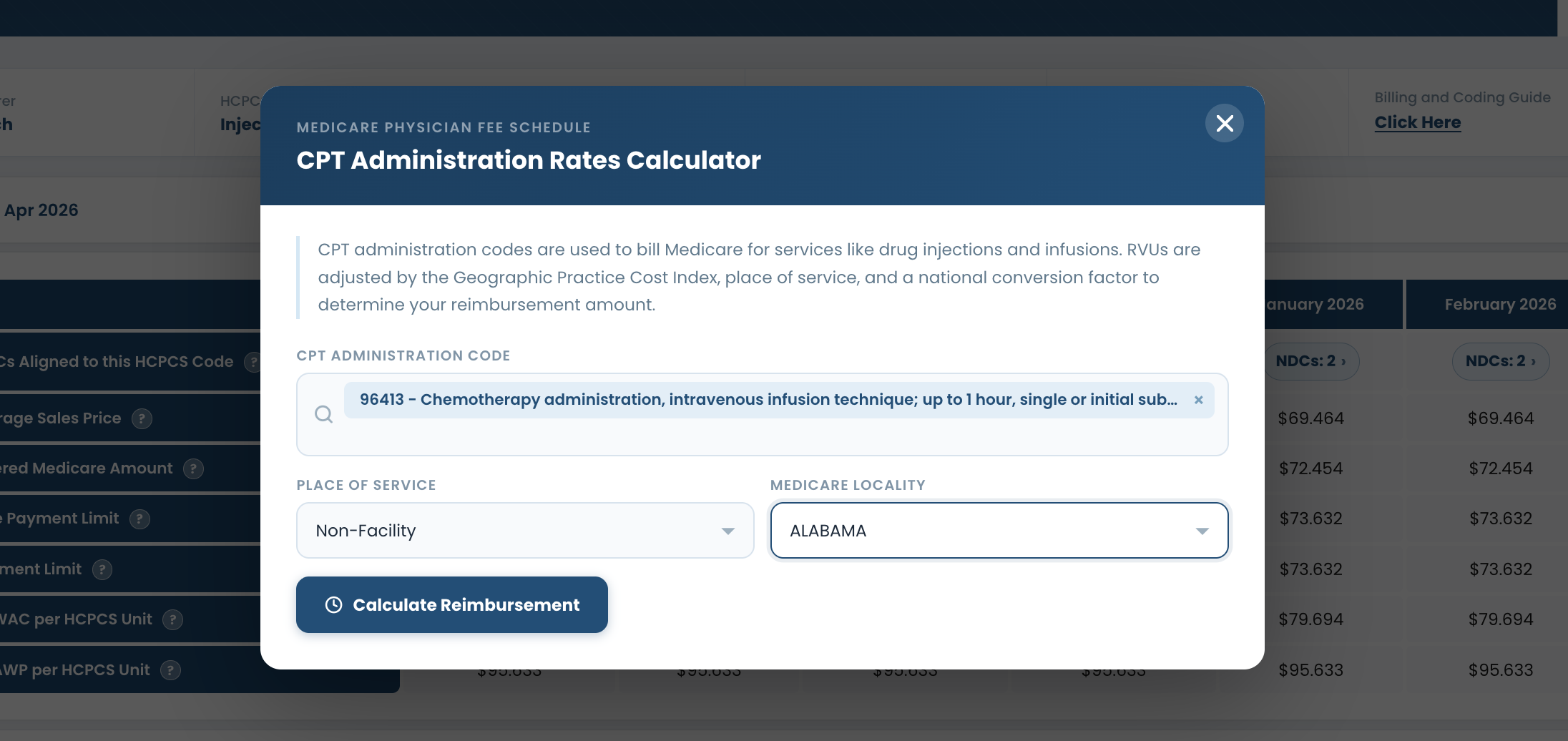
Task: Open the Billing and Coding Guide Click Here link
Action: coord(1417,122)
